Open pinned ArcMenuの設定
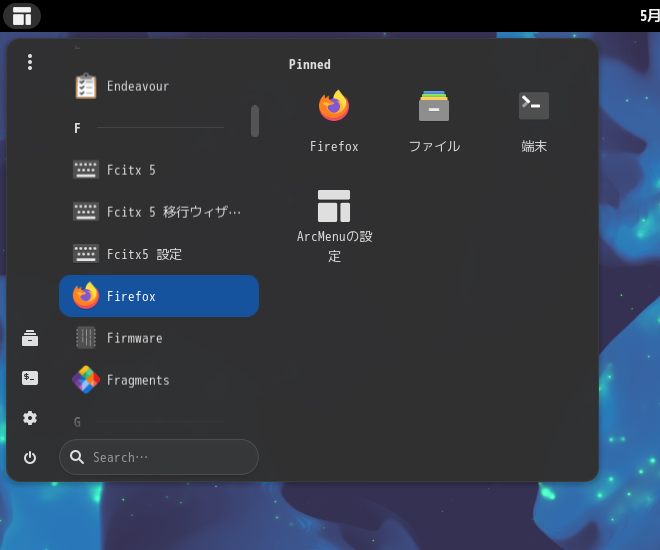660x550 pixels. tap(334, 226)
